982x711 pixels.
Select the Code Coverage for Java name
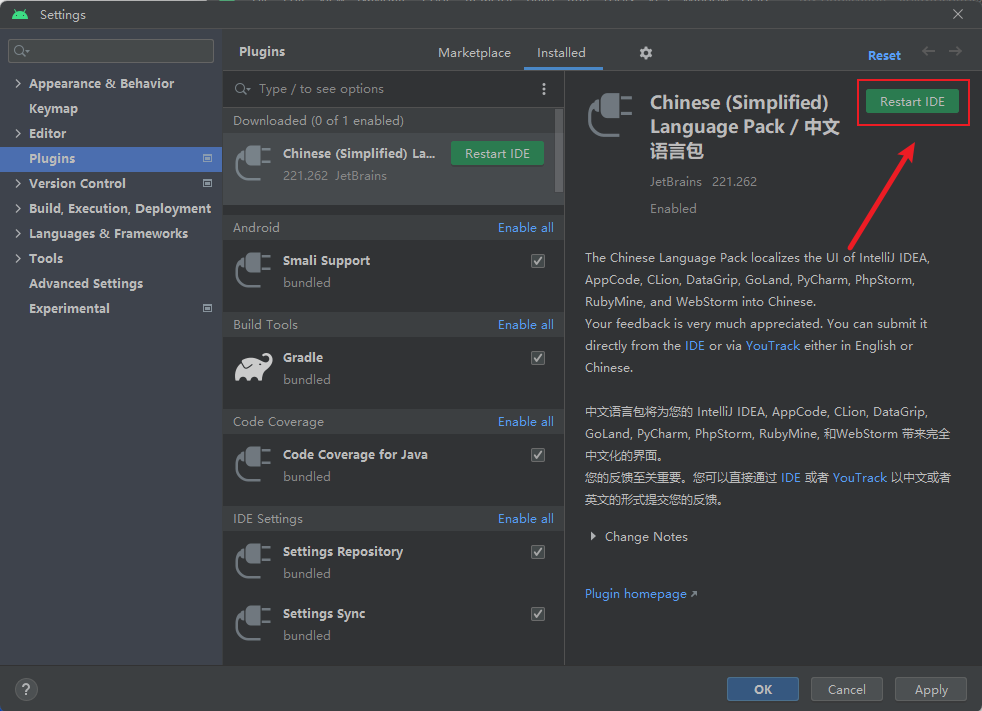[355, 455]
